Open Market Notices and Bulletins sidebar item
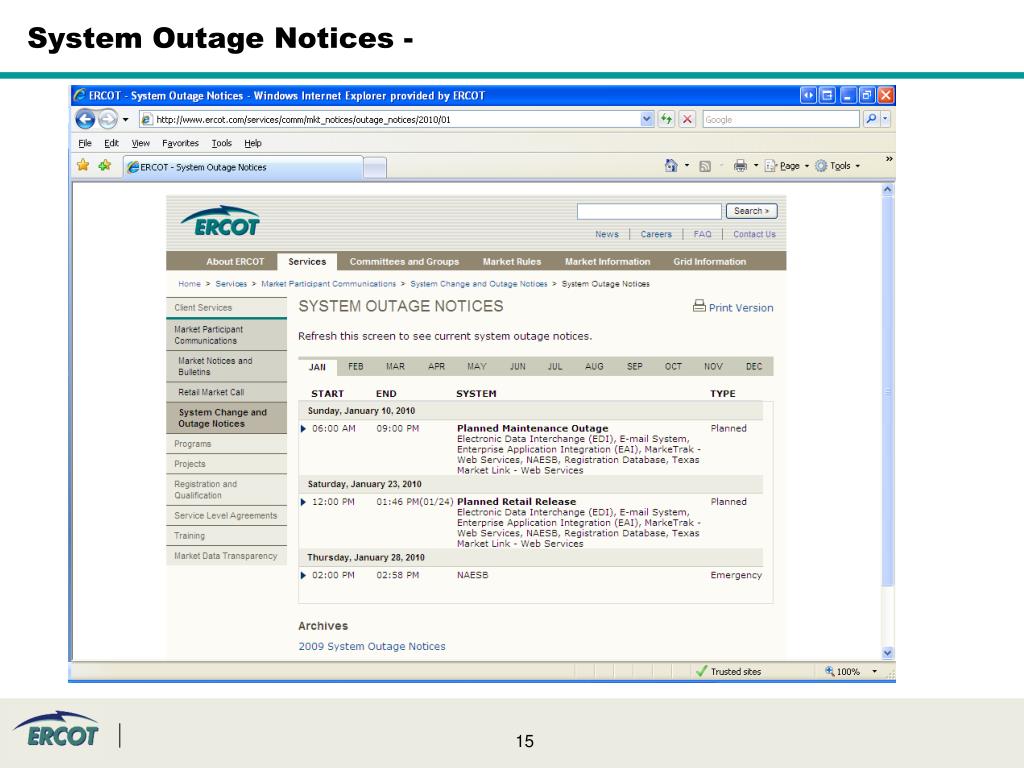The height and width of the screenshot is (768, 1024). pyautogui.click(x=226, y=366)
